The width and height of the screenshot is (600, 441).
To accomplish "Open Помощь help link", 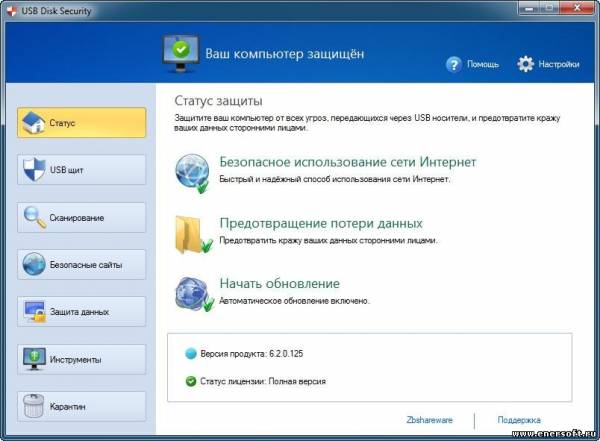I will point(483,64).
